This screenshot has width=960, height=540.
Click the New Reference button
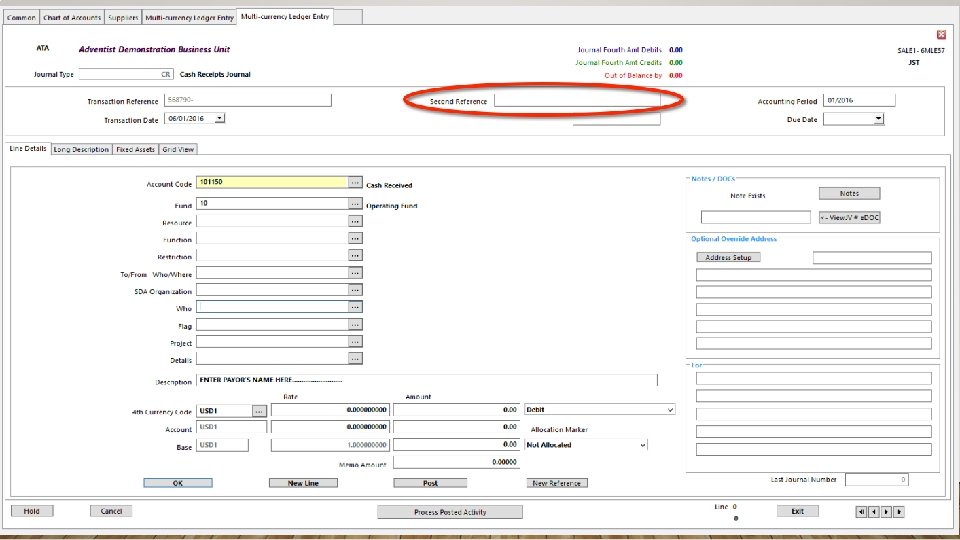557,483
